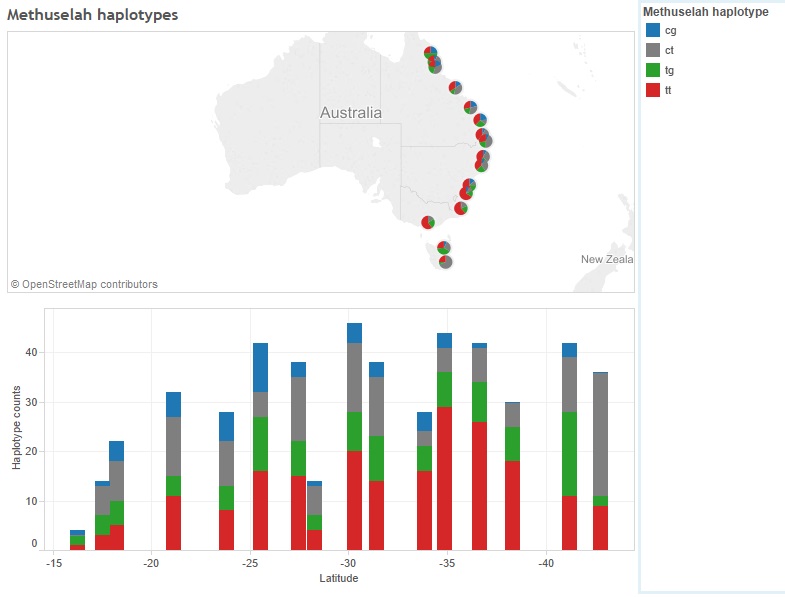Select the northernmost pie marker on the map

pos(430,53)
